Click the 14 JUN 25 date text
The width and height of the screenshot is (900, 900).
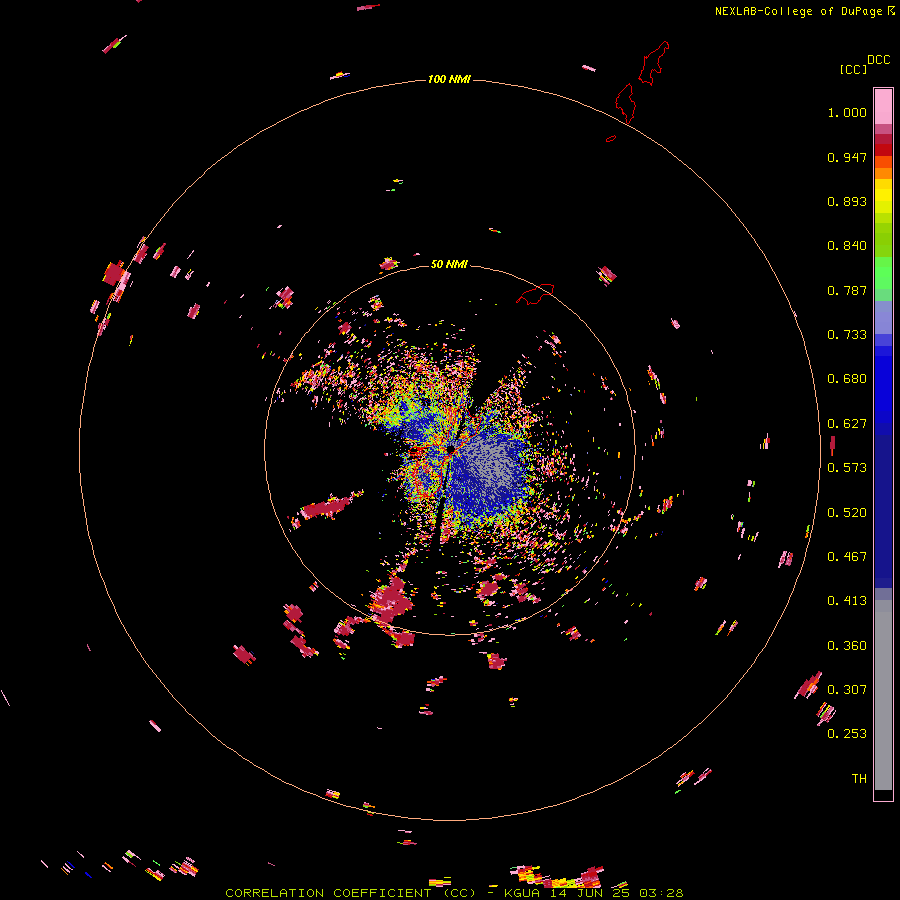pyautogui.click(x=590, y=893)
